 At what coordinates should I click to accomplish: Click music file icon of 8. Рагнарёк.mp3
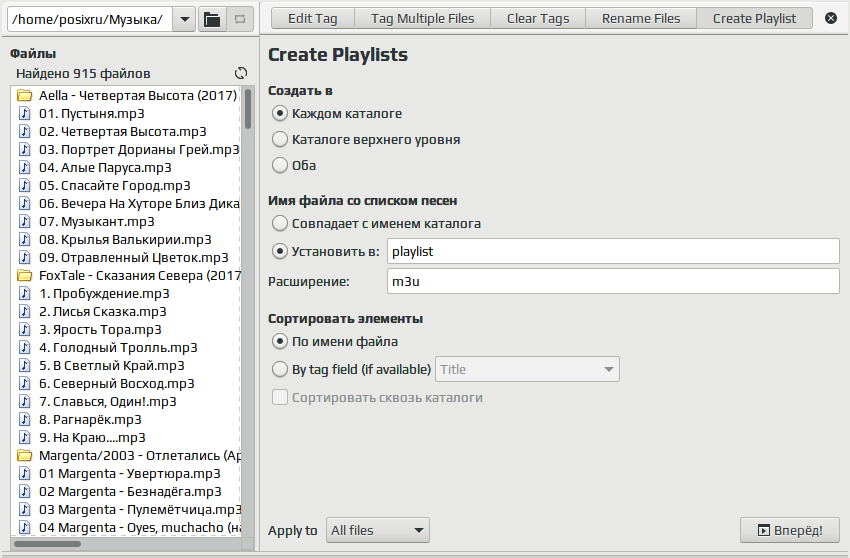[24, 419]
